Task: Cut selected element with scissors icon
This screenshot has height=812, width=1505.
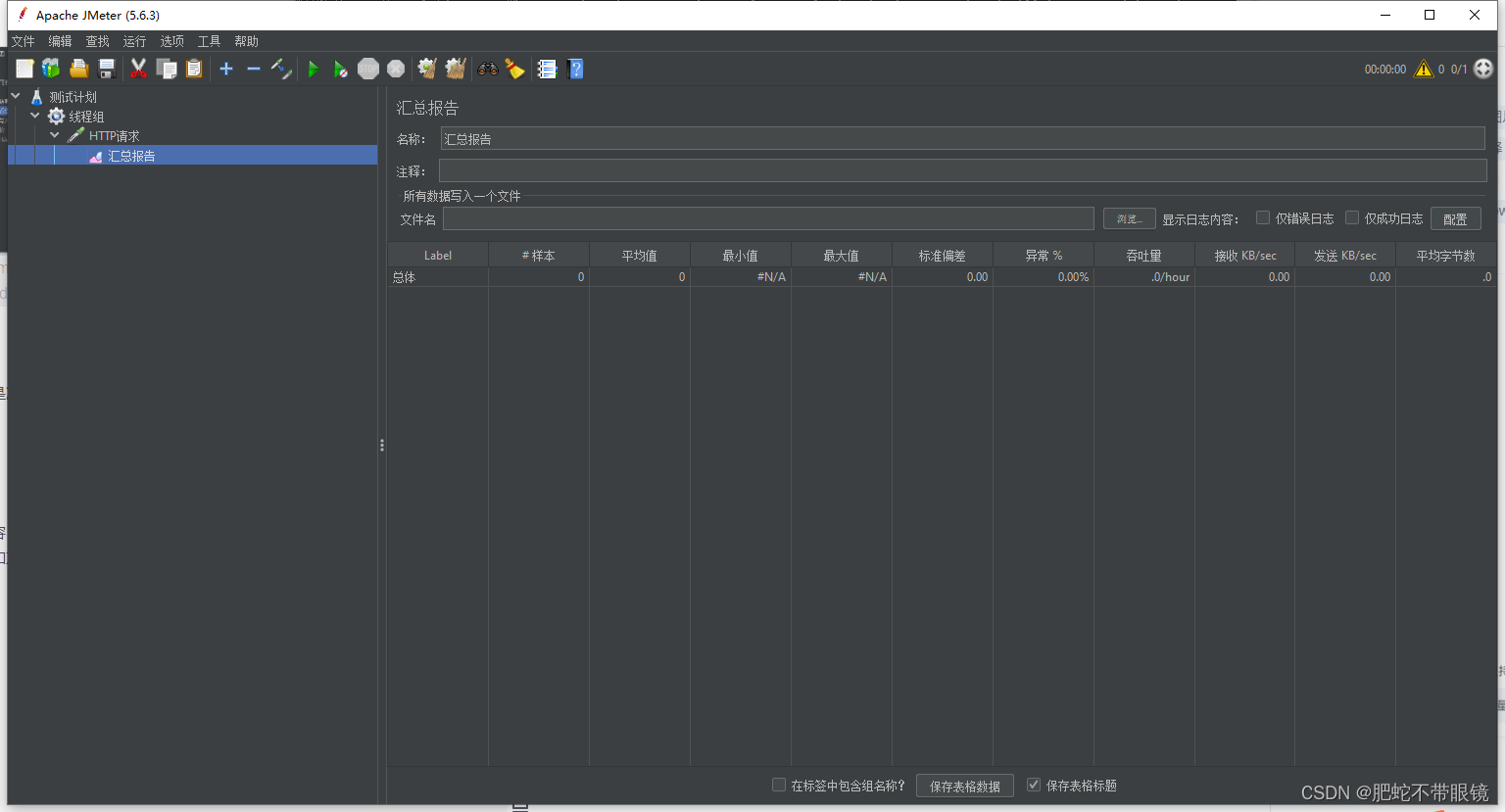Action: [138, 69]
